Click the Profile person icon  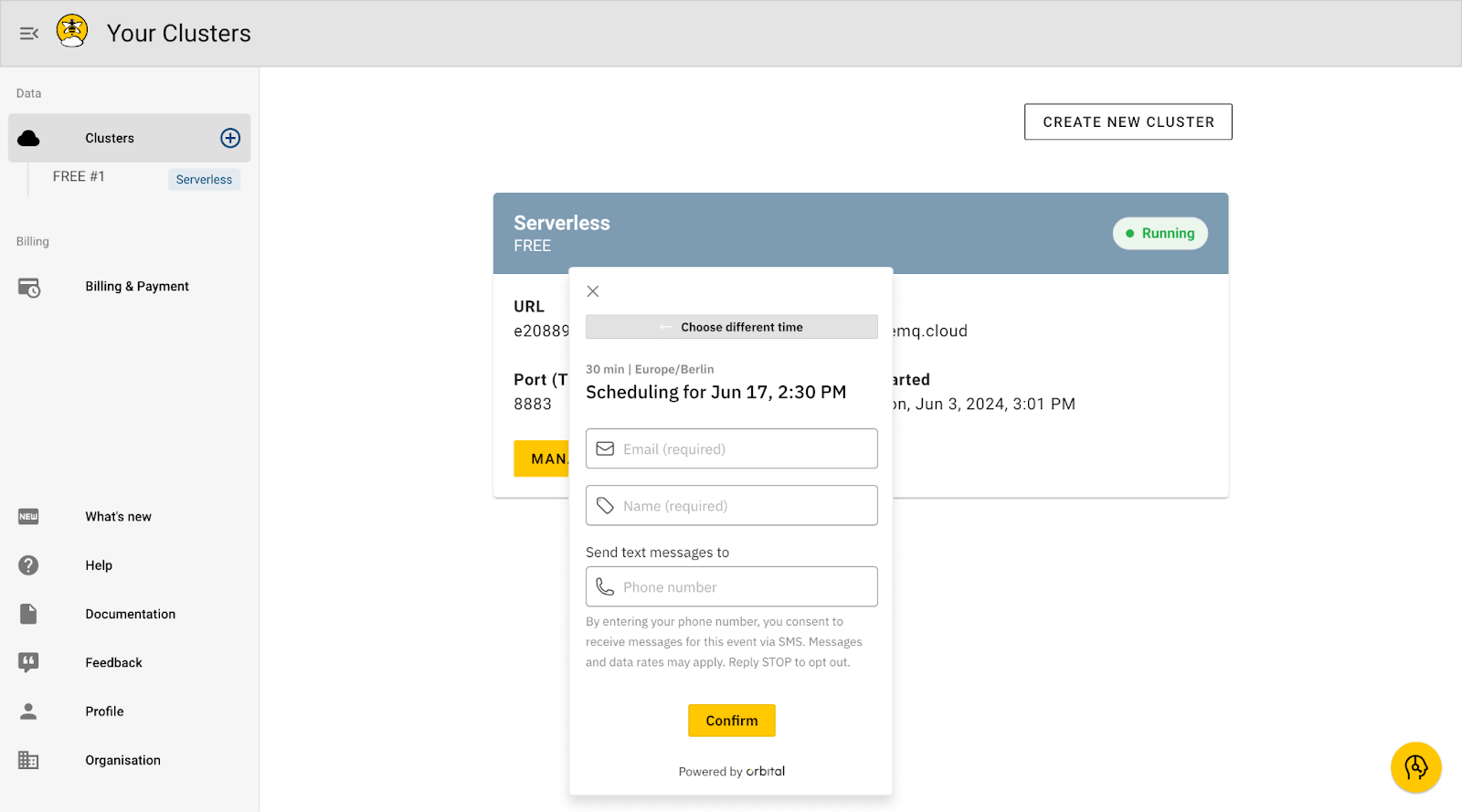point(28,712)
